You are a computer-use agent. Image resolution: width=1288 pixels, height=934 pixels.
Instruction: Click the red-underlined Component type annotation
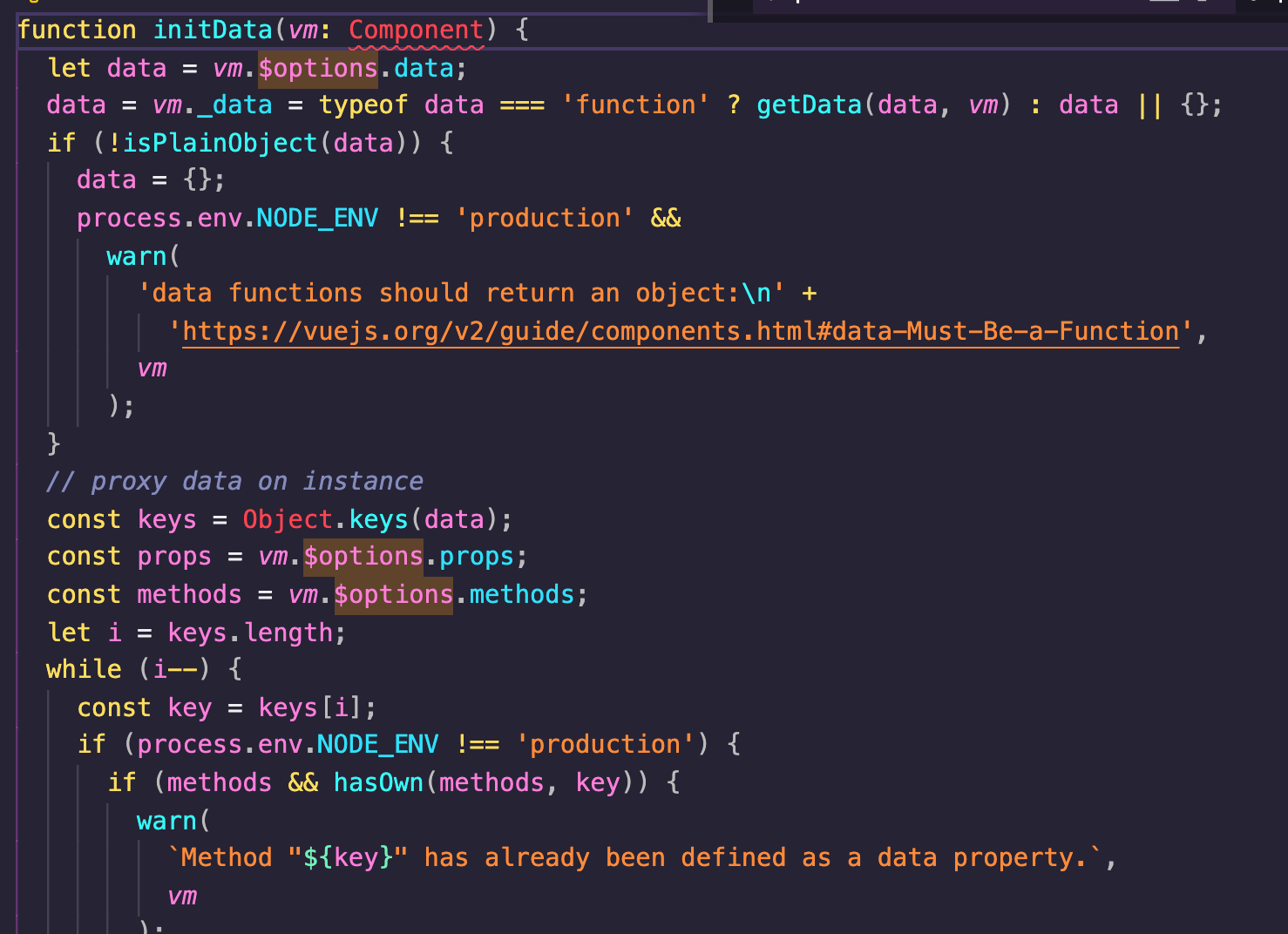tap(416, 30)
